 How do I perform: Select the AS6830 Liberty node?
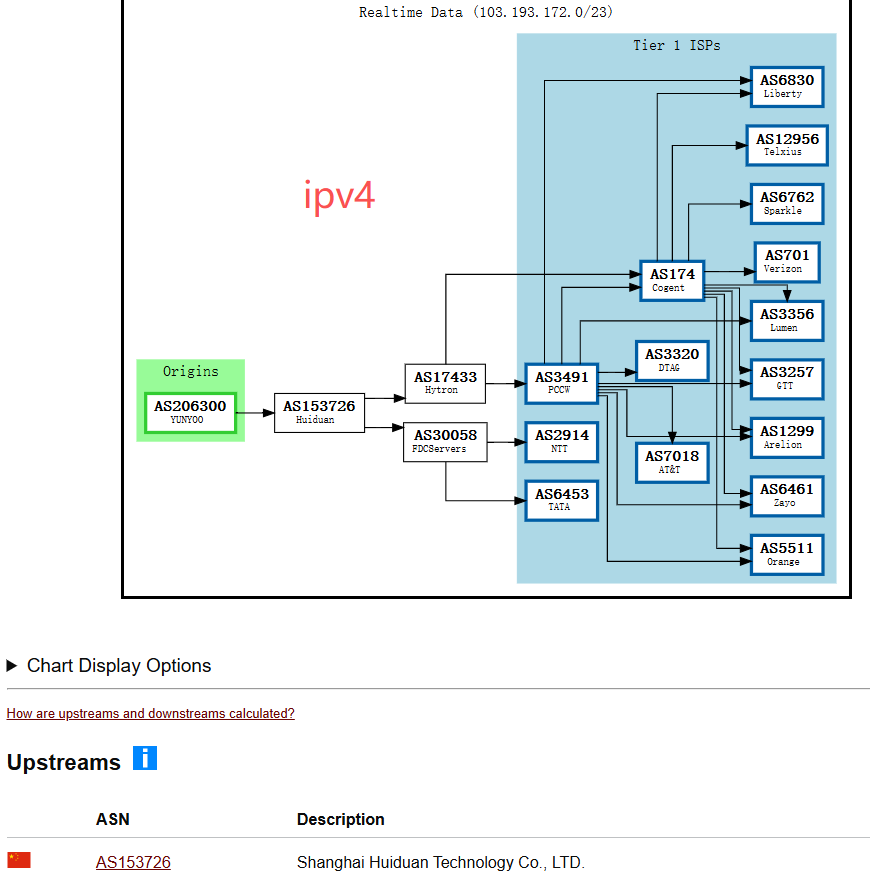tap(787, 87)
